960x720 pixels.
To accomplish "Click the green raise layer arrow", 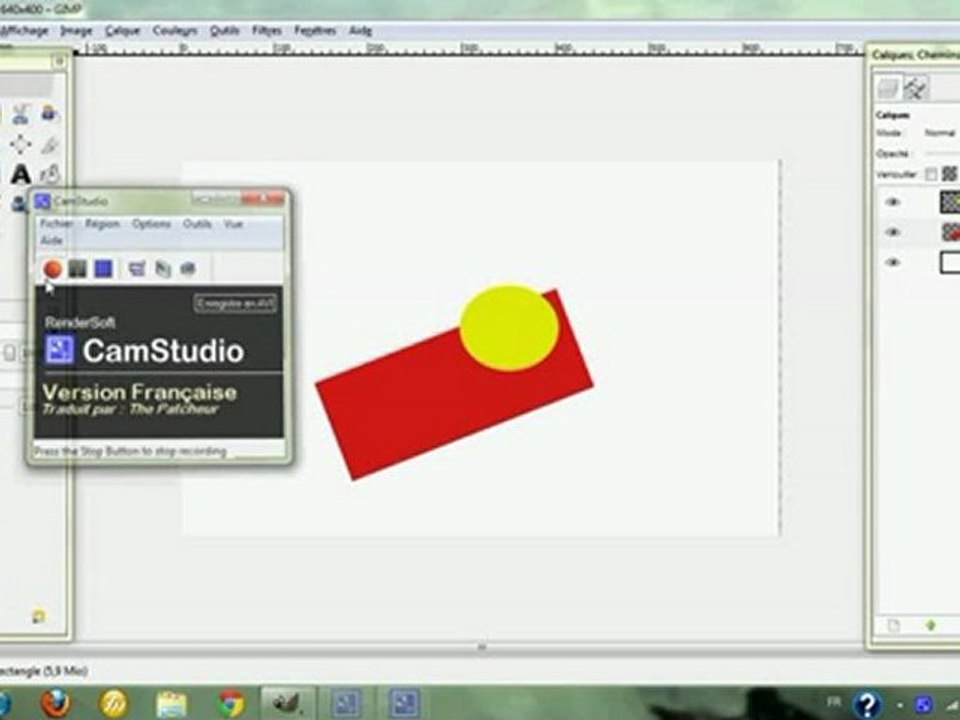I will pyautogui.click(x=931, y=626).
